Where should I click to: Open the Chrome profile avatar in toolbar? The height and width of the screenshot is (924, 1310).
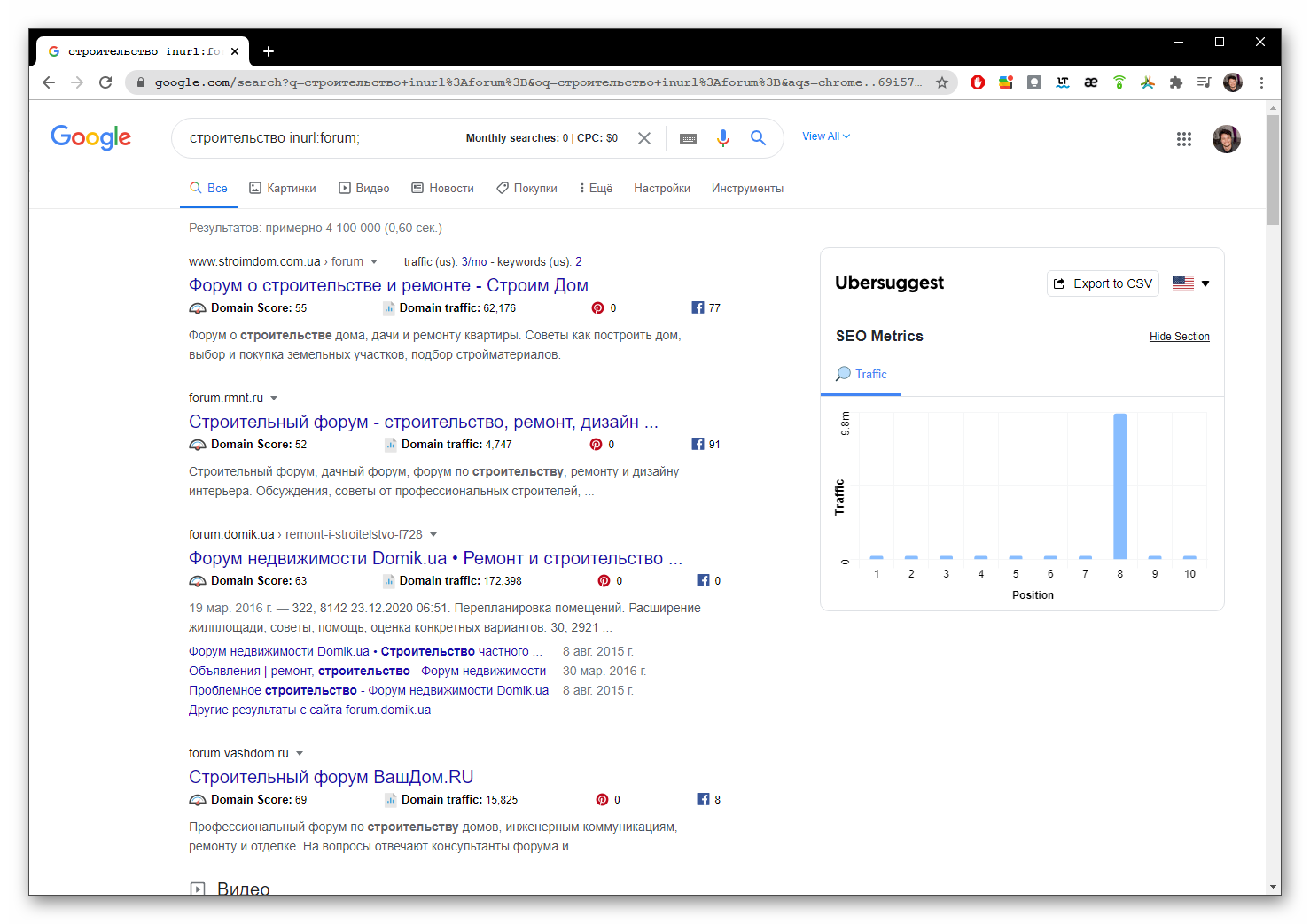[x=1232, y=82]
